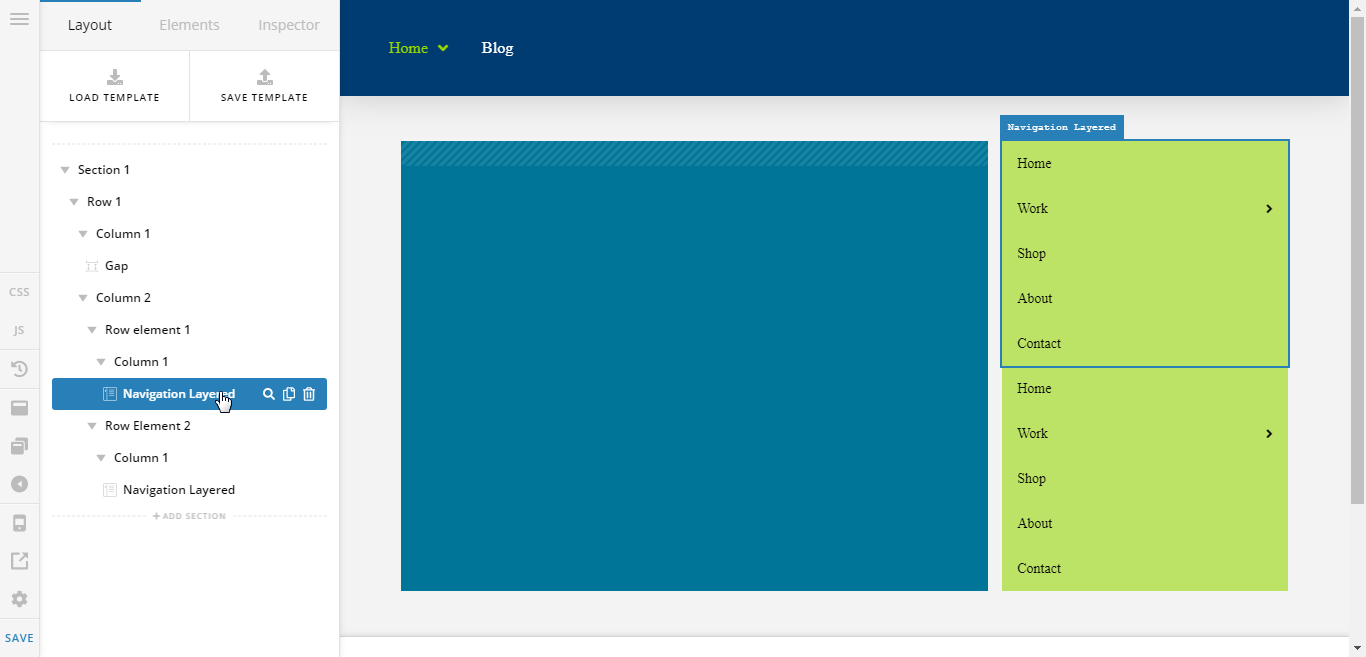
Task: Open the undo history clock icon
Action: pos(19,369)
